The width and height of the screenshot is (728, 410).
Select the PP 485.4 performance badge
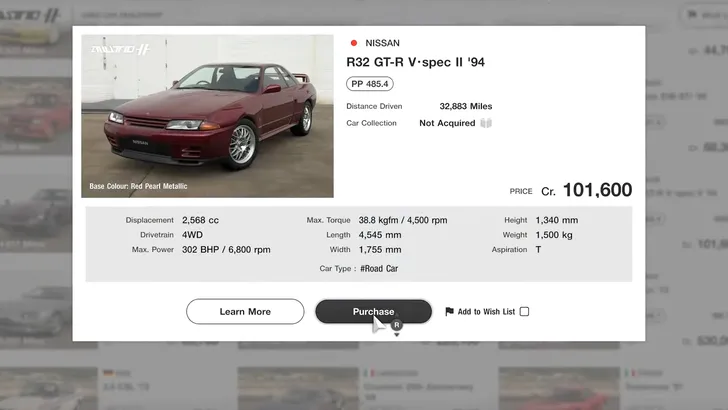370,84
